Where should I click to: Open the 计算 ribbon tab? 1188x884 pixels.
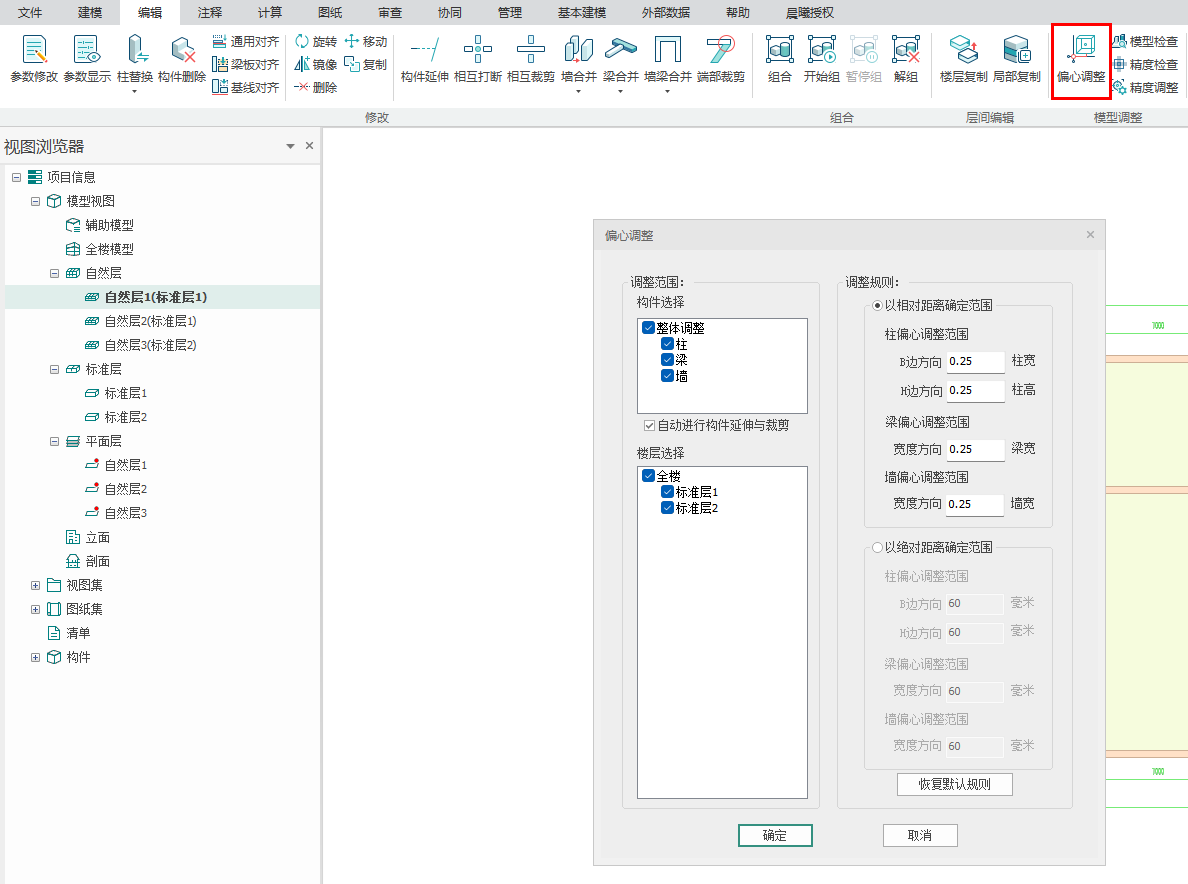point(269,12)
